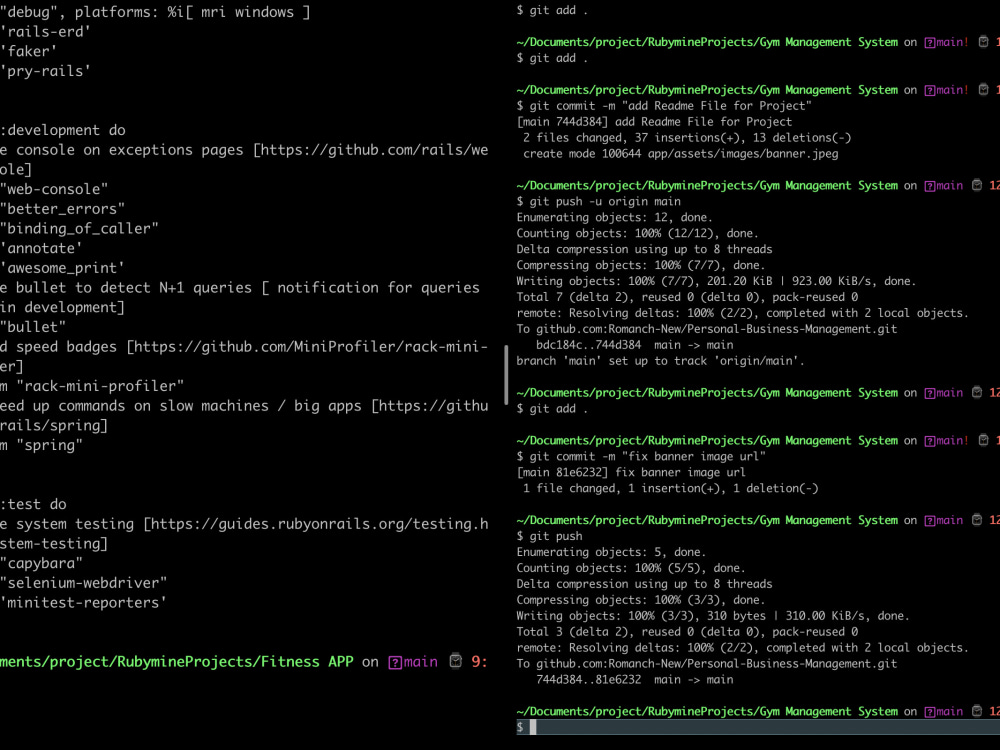Click the ':development do' group line
Viewport: 1000px width, 750px height.
click(62, 130)
